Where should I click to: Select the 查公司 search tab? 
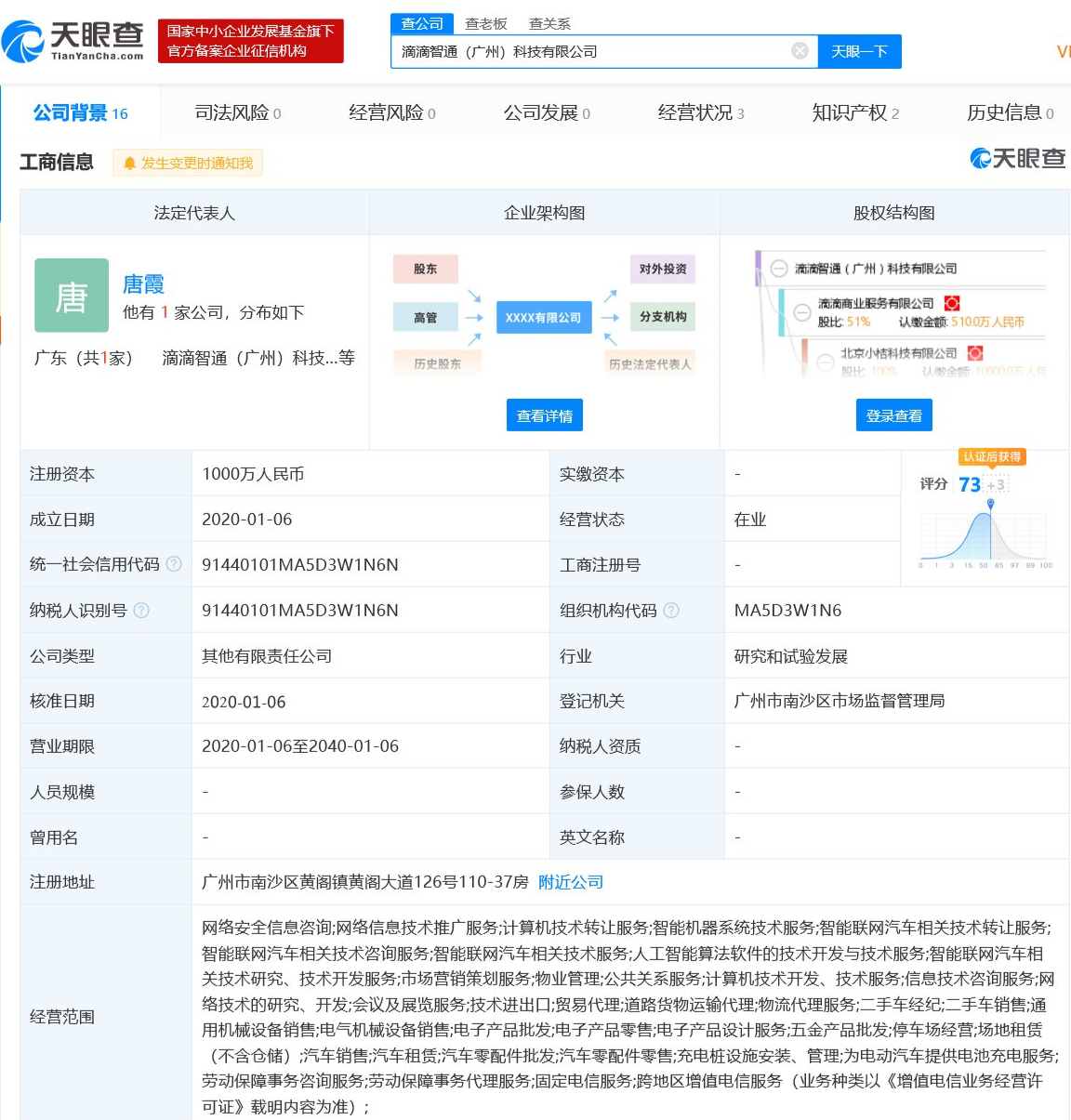422,24
